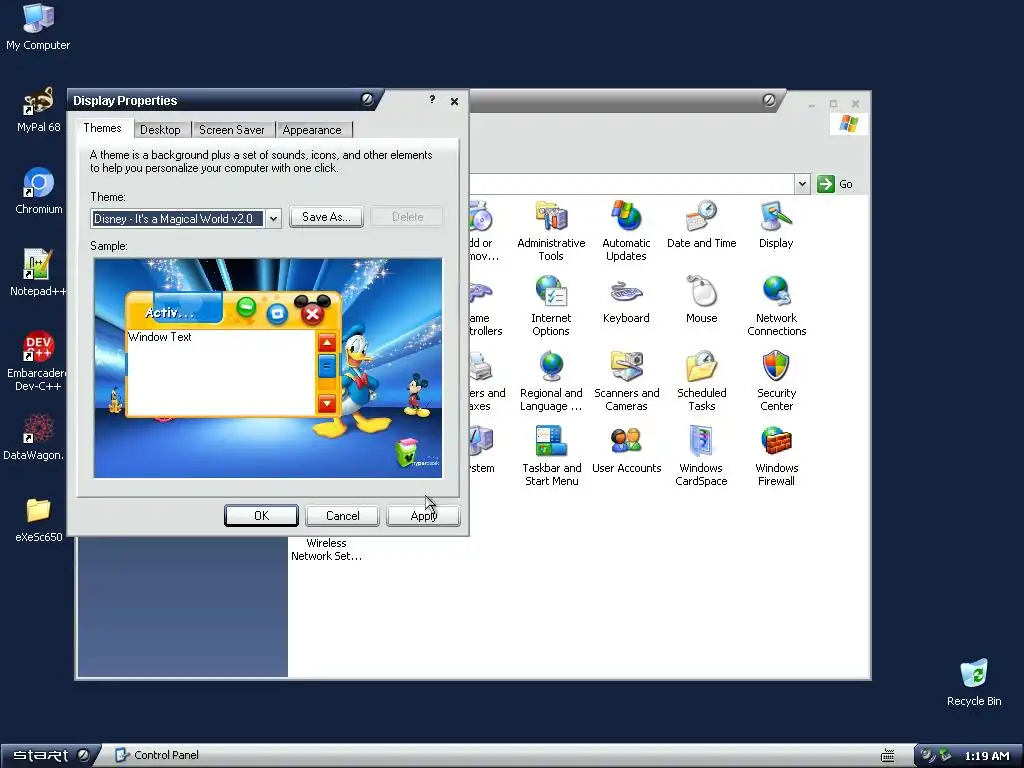Open User Accounts icon
The height and width of the screenshot is (768, 1024).
point(626,449)
